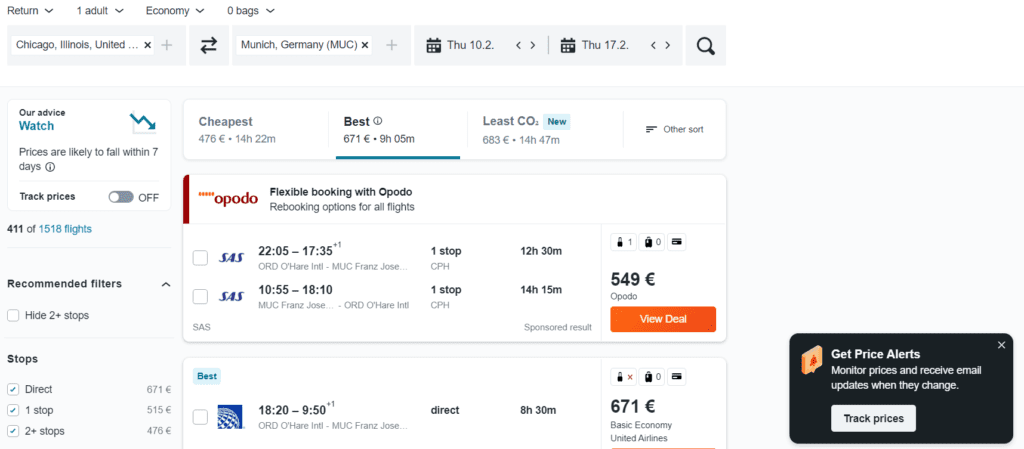Close the Get Price Alerts popup
1024x449 pixels.
click(x=1001, y=345)
